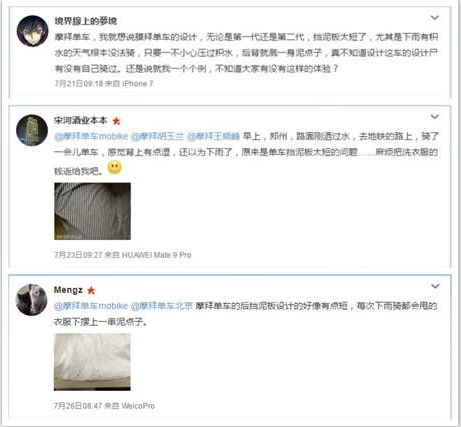Screen dimensions: 461x427
Task: Open @摩拜单车mobike mention in second post
Action: pos(91,136)
